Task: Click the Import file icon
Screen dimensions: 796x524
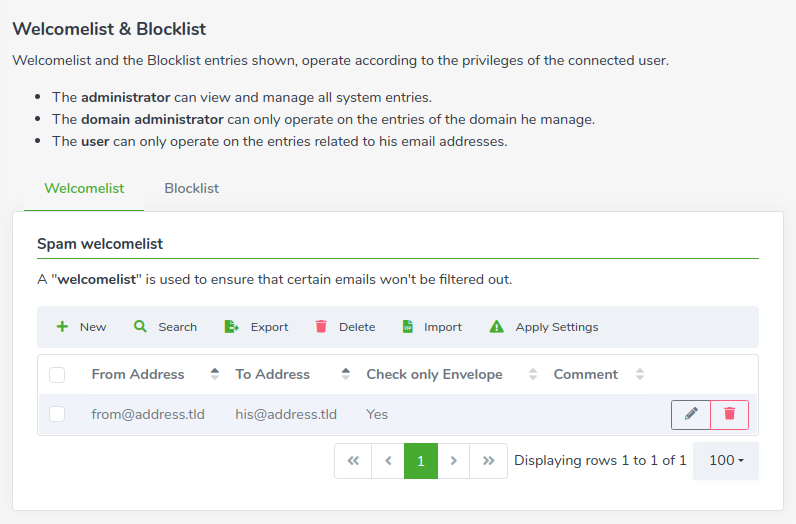Action: click(408, 326)
